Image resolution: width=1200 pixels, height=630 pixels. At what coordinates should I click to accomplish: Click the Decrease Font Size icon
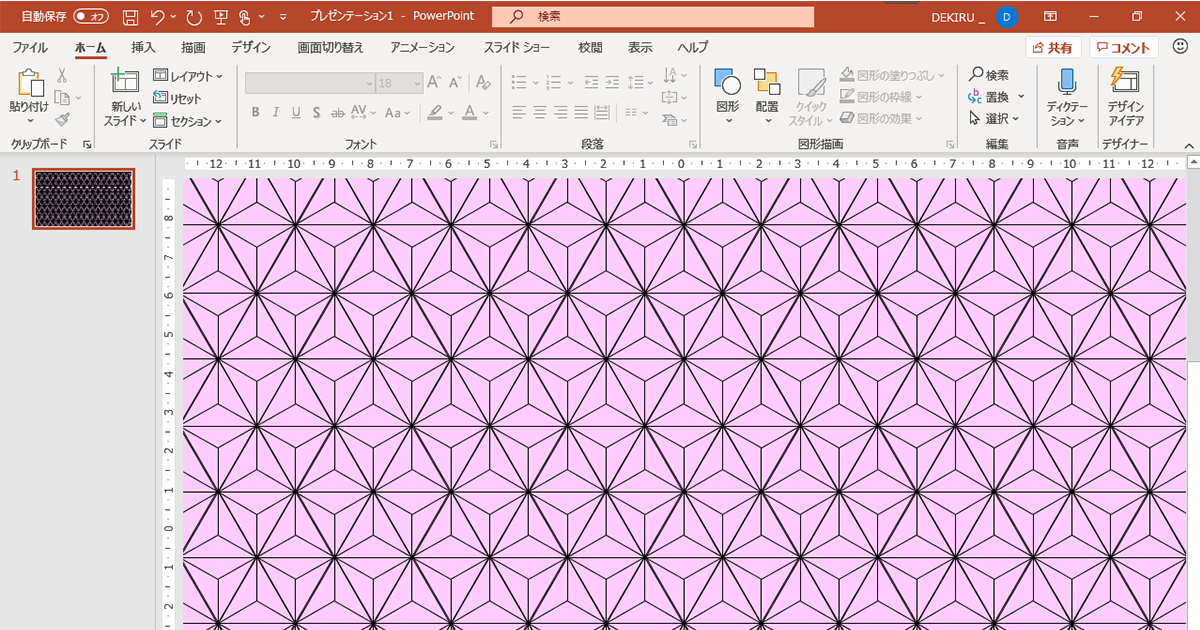455,83
